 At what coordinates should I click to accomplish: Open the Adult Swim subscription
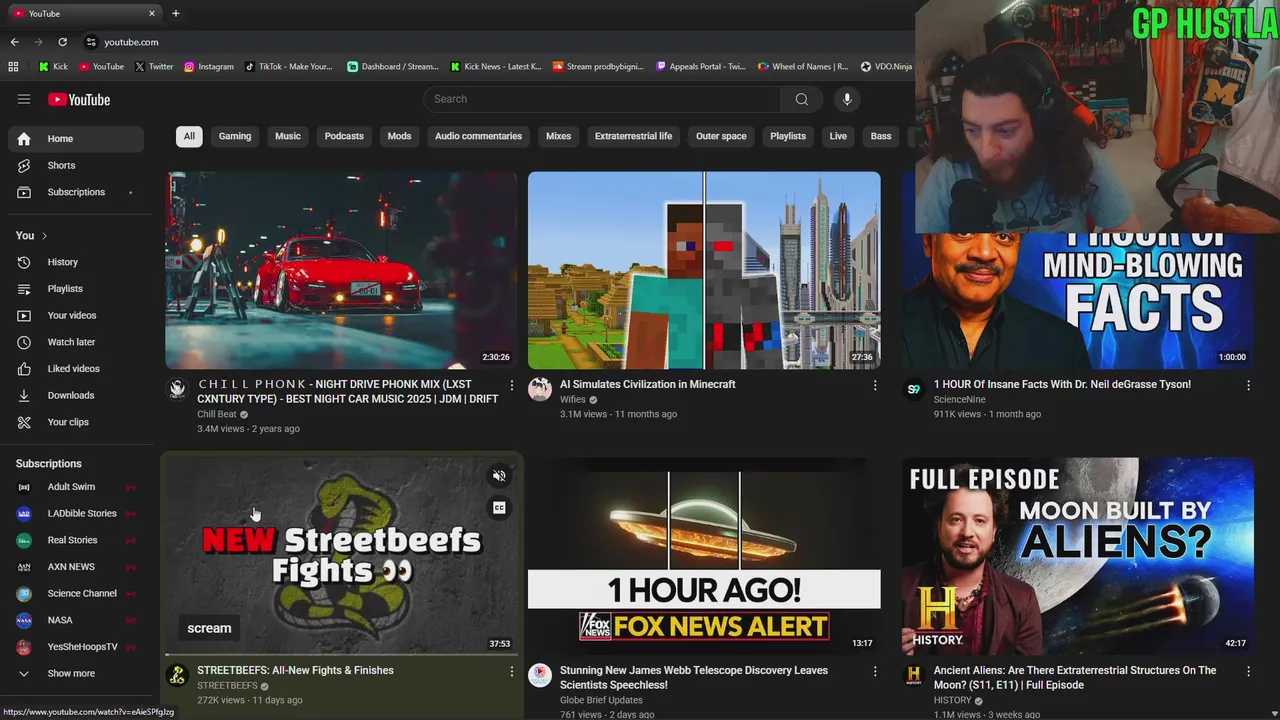(76, 487)
